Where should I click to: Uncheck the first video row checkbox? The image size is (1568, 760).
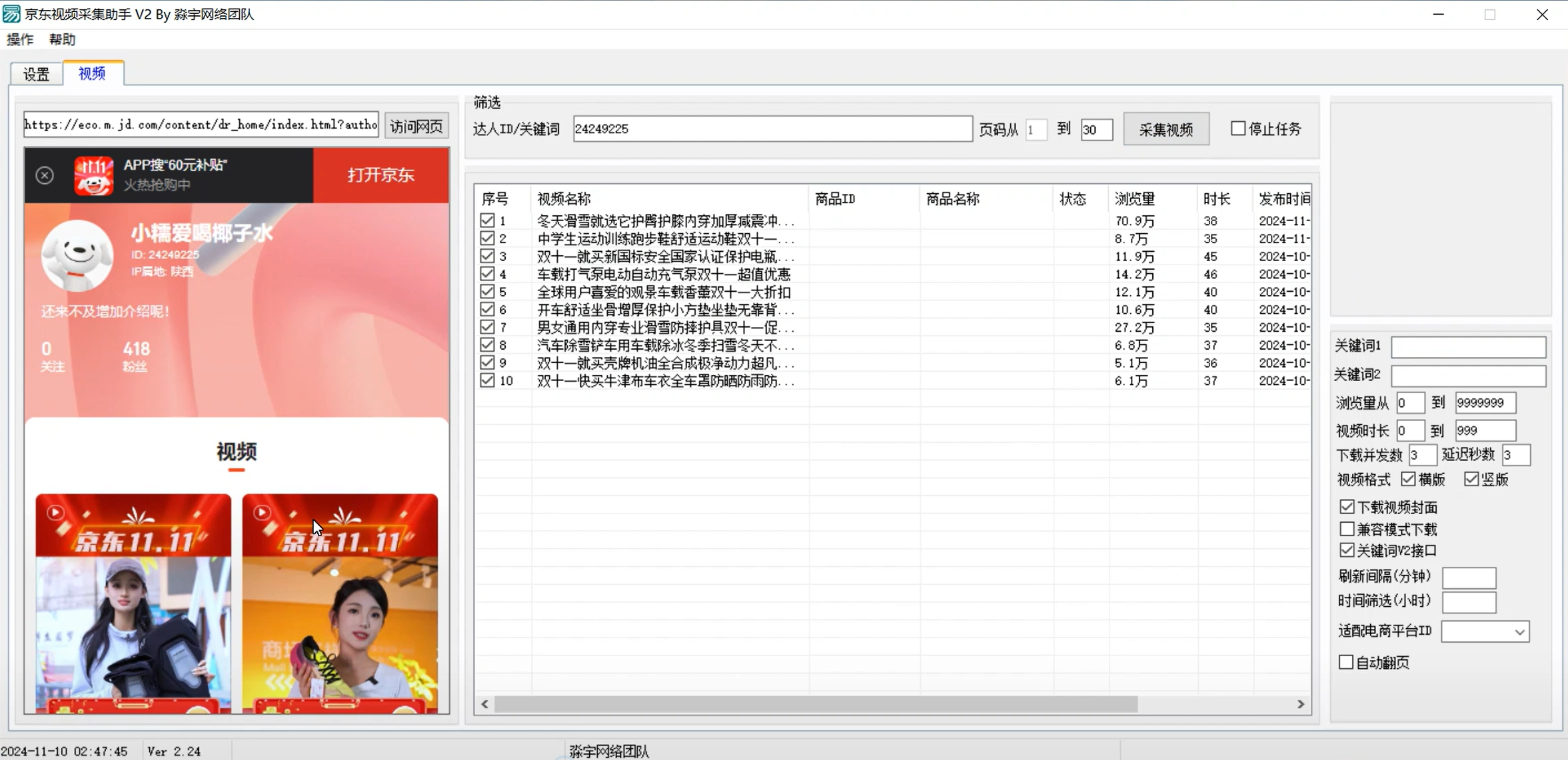[486, 220]
